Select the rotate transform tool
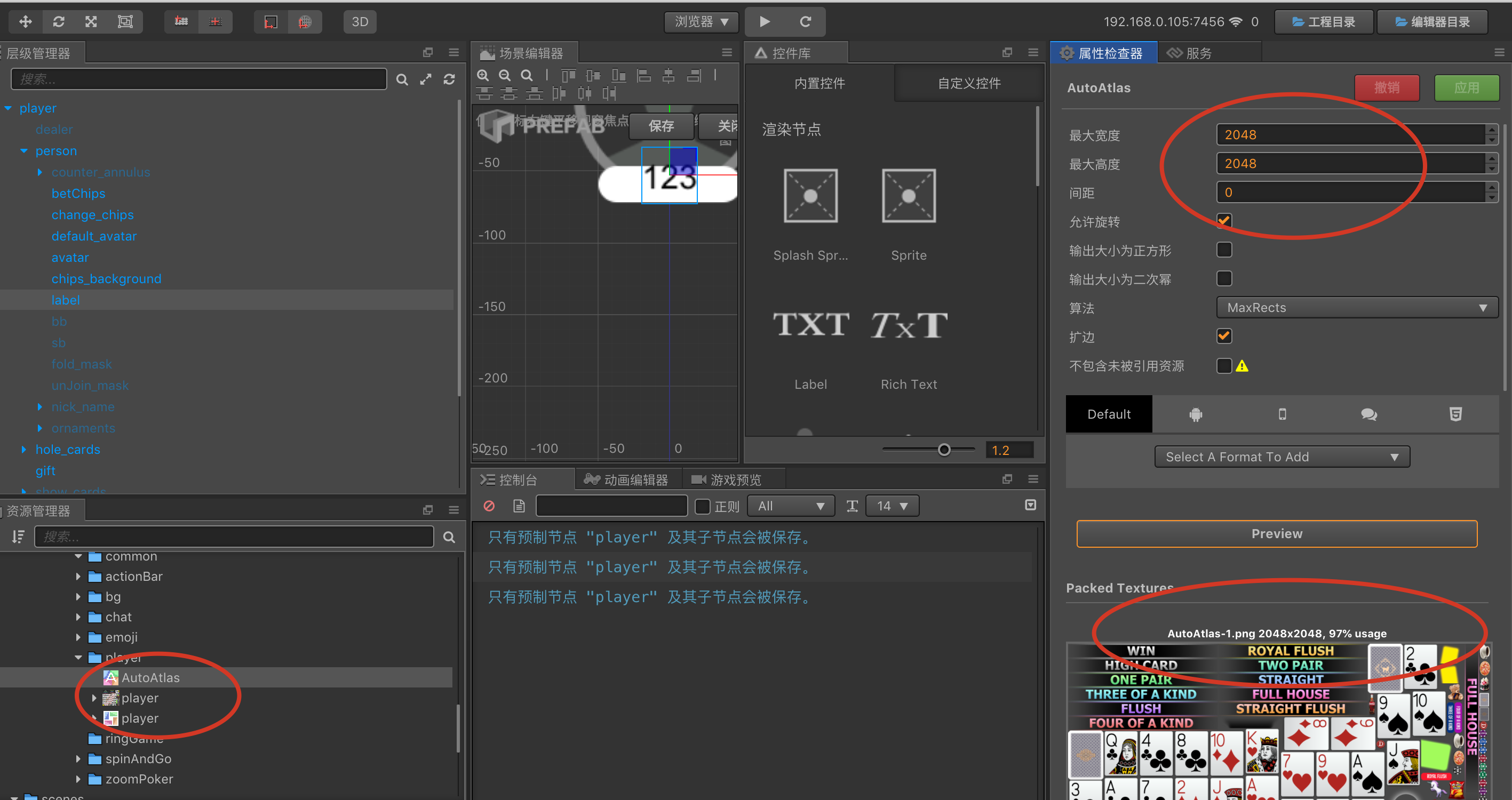This screenshot has height=800, width=1512. [x=58, y=22]
